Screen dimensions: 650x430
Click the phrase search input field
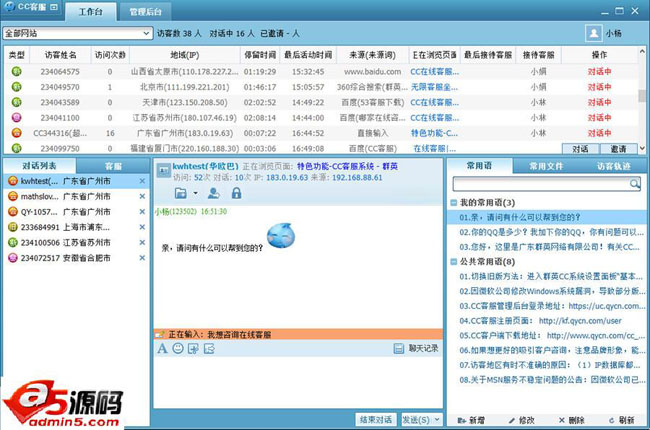pos(540,184)
